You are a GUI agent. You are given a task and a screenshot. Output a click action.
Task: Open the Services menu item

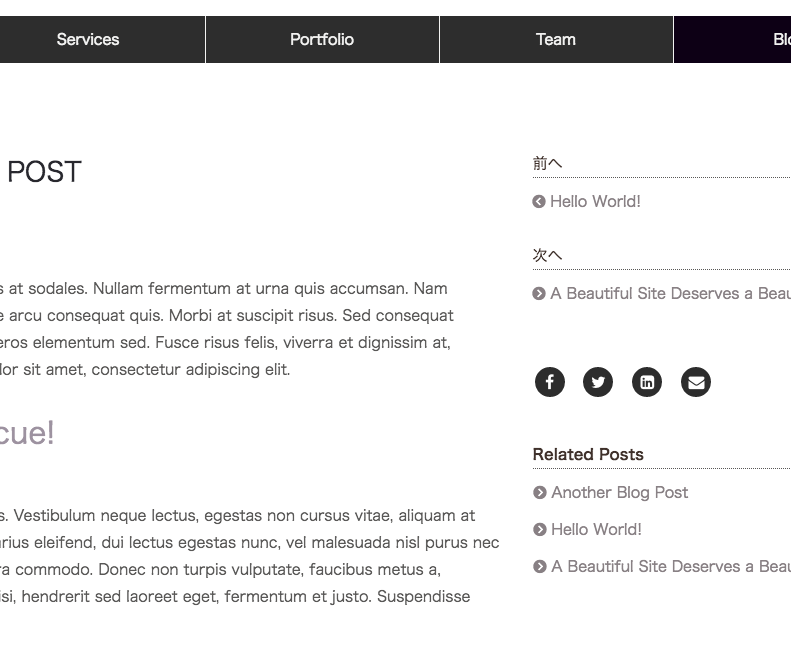[88, 39]
